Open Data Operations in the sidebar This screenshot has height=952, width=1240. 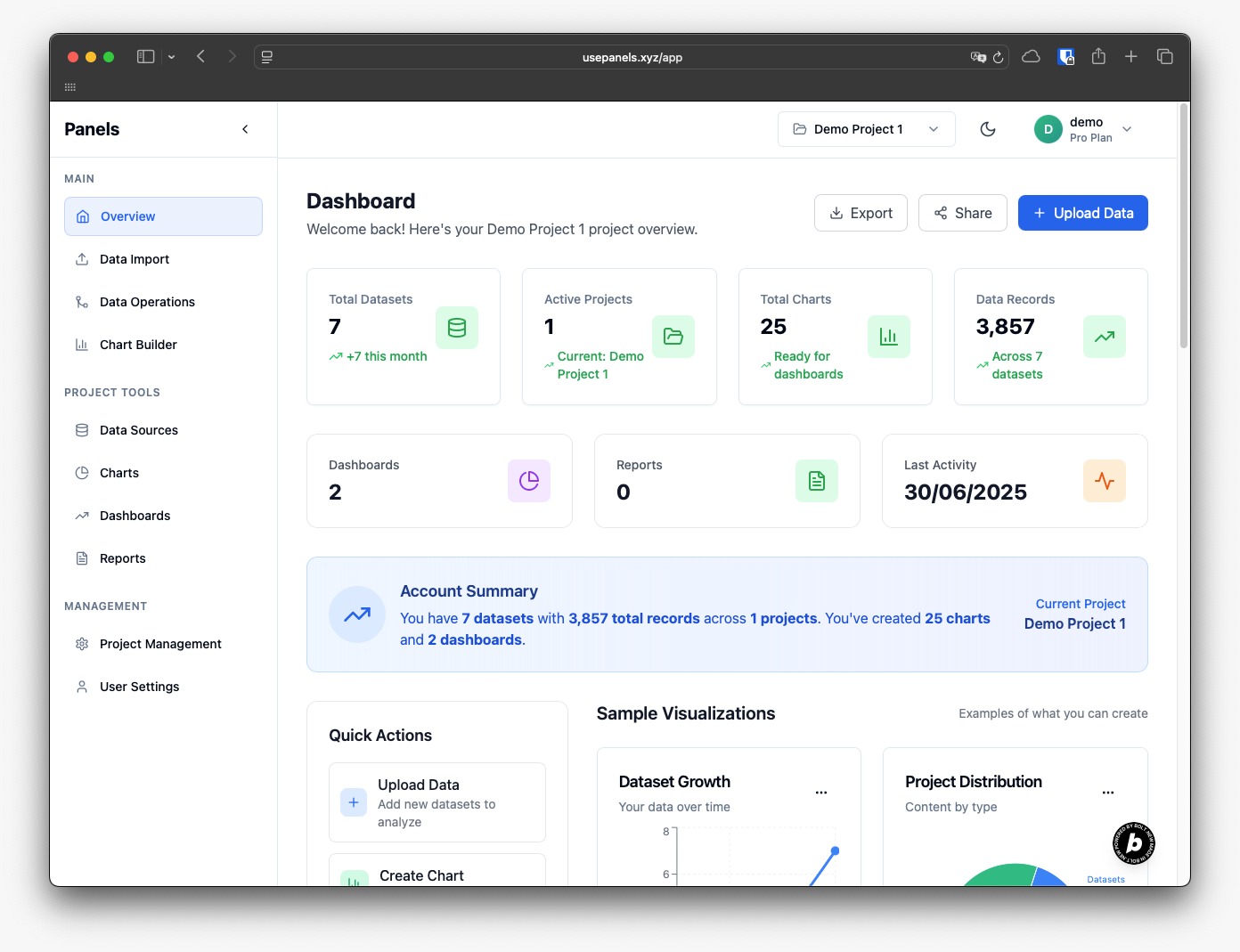pyautogui.click(x=163, y=302)
